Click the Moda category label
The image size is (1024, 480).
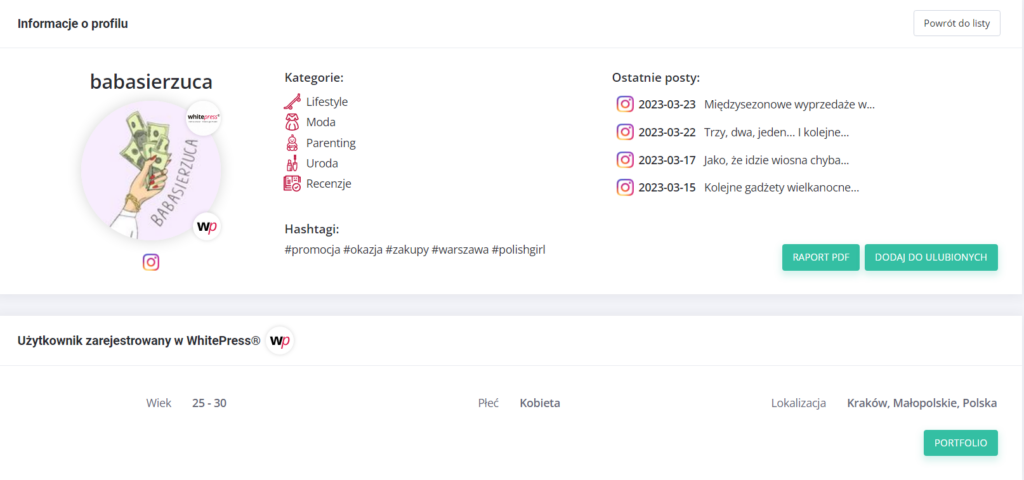[321, 122]
